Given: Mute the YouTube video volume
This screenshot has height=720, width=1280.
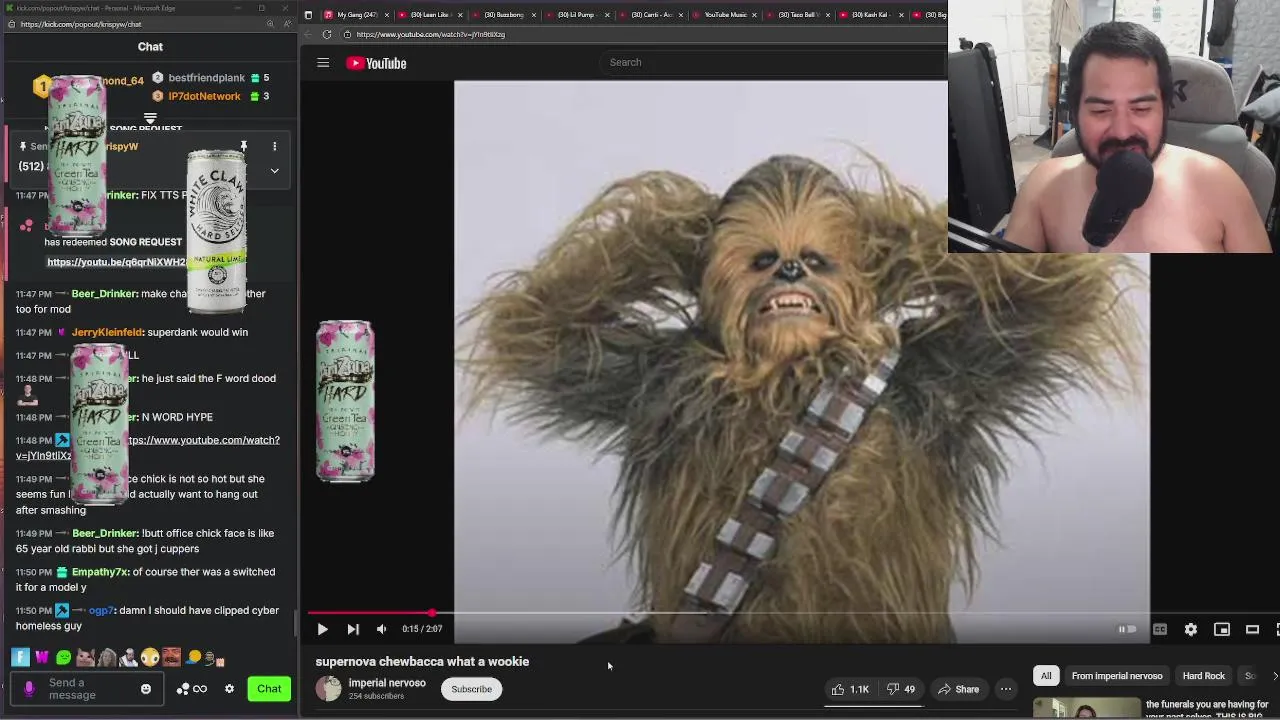Looking at the screenshot, I should [x=381, y=629].
